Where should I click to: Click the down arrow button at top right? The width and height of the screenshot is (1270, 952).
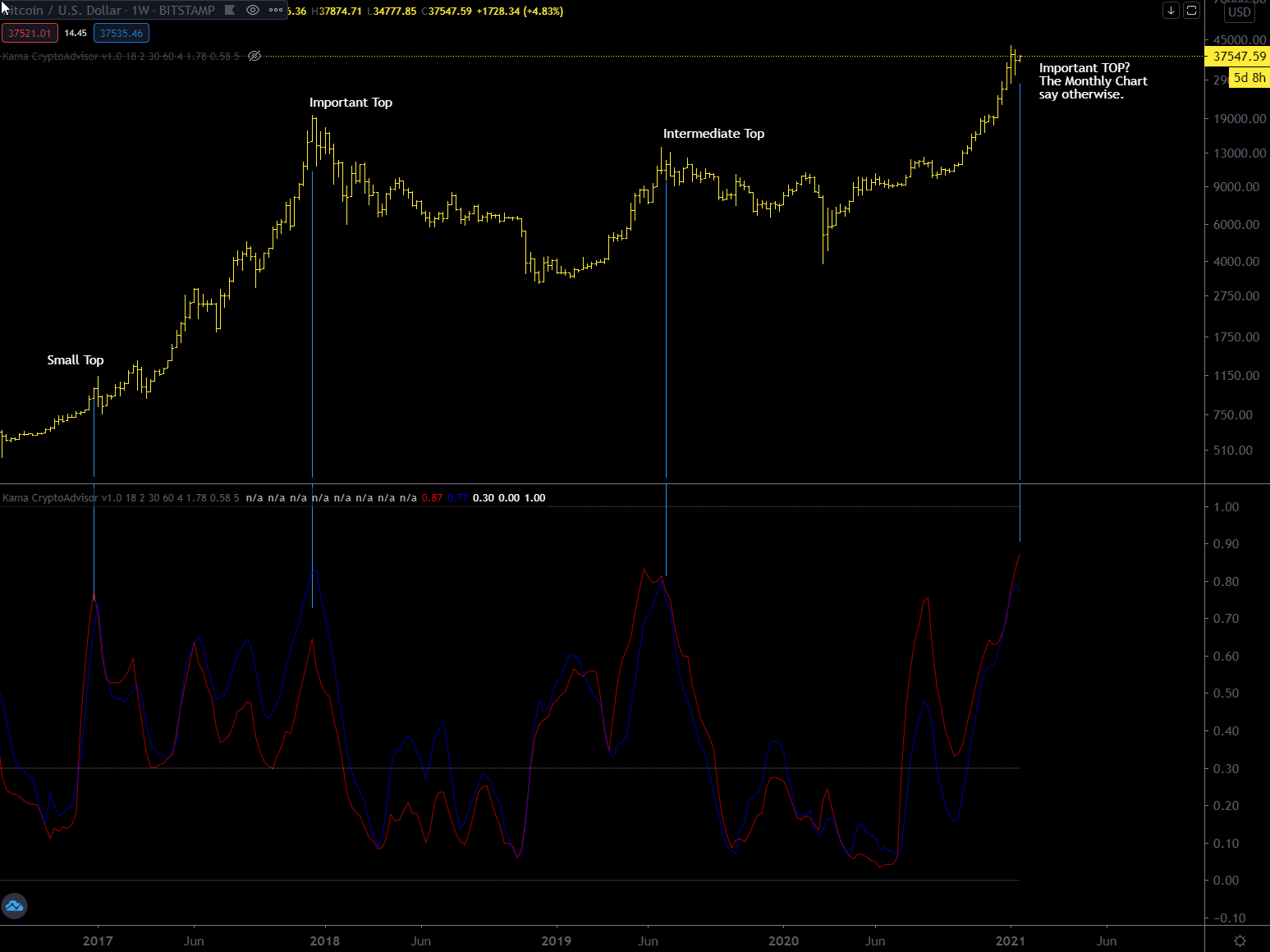click(1171, 11)
